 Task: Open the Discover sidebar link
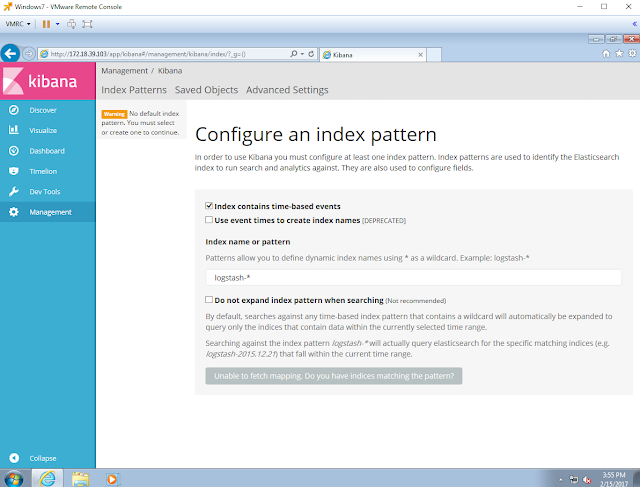point(43,110)
